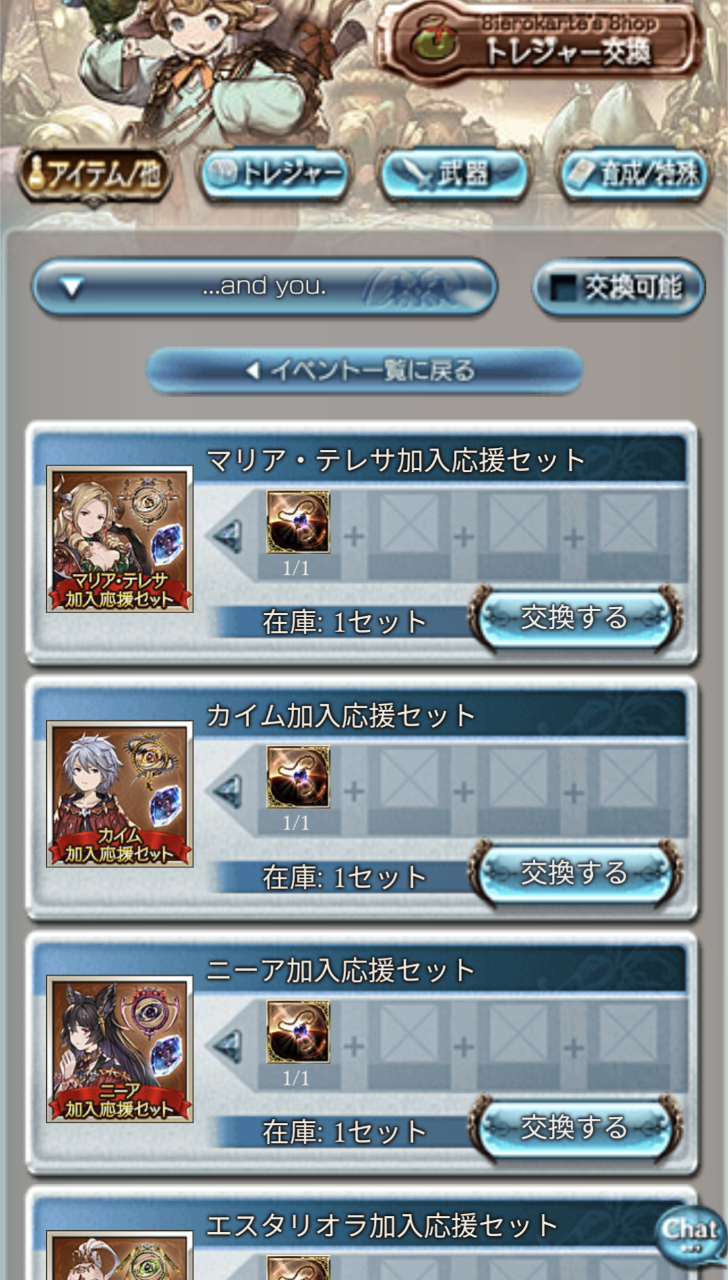Click left arrow in ニーア materials row

[x=227, y=1047]
